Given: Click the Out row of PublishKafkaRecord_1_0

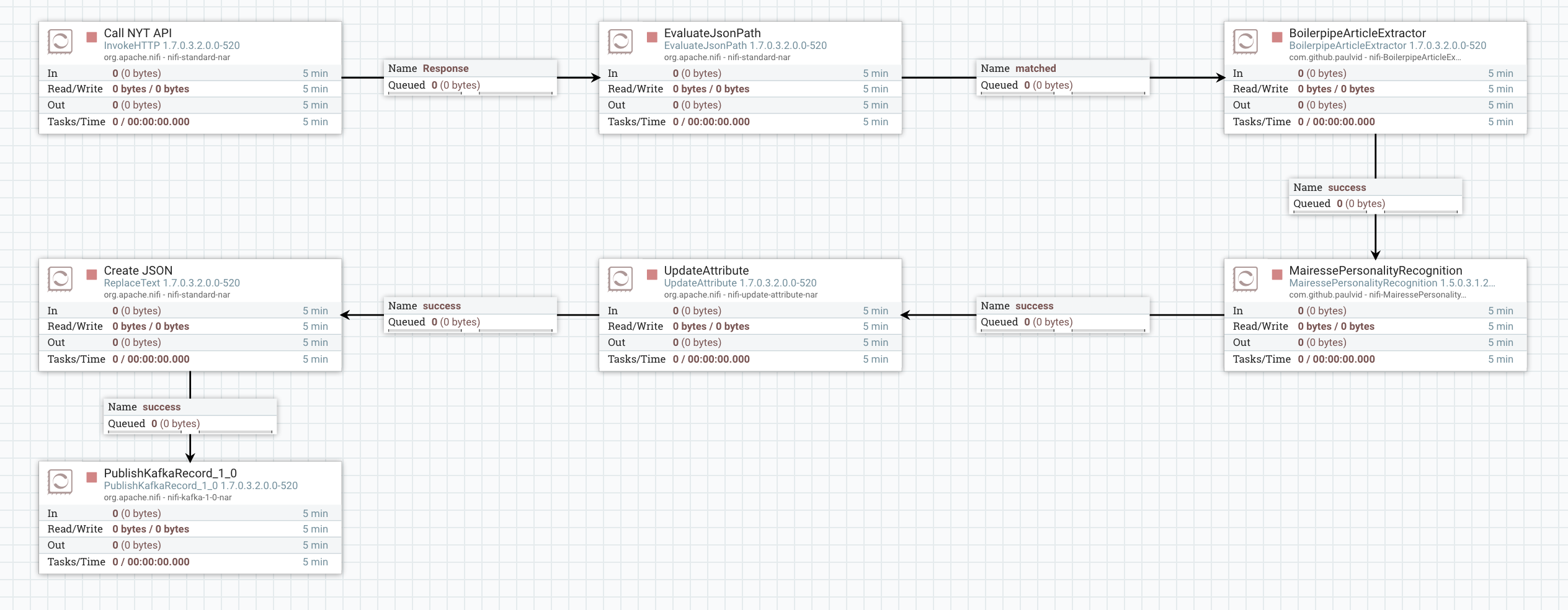Looking at the screenshot, I should (x=190, y=545).
